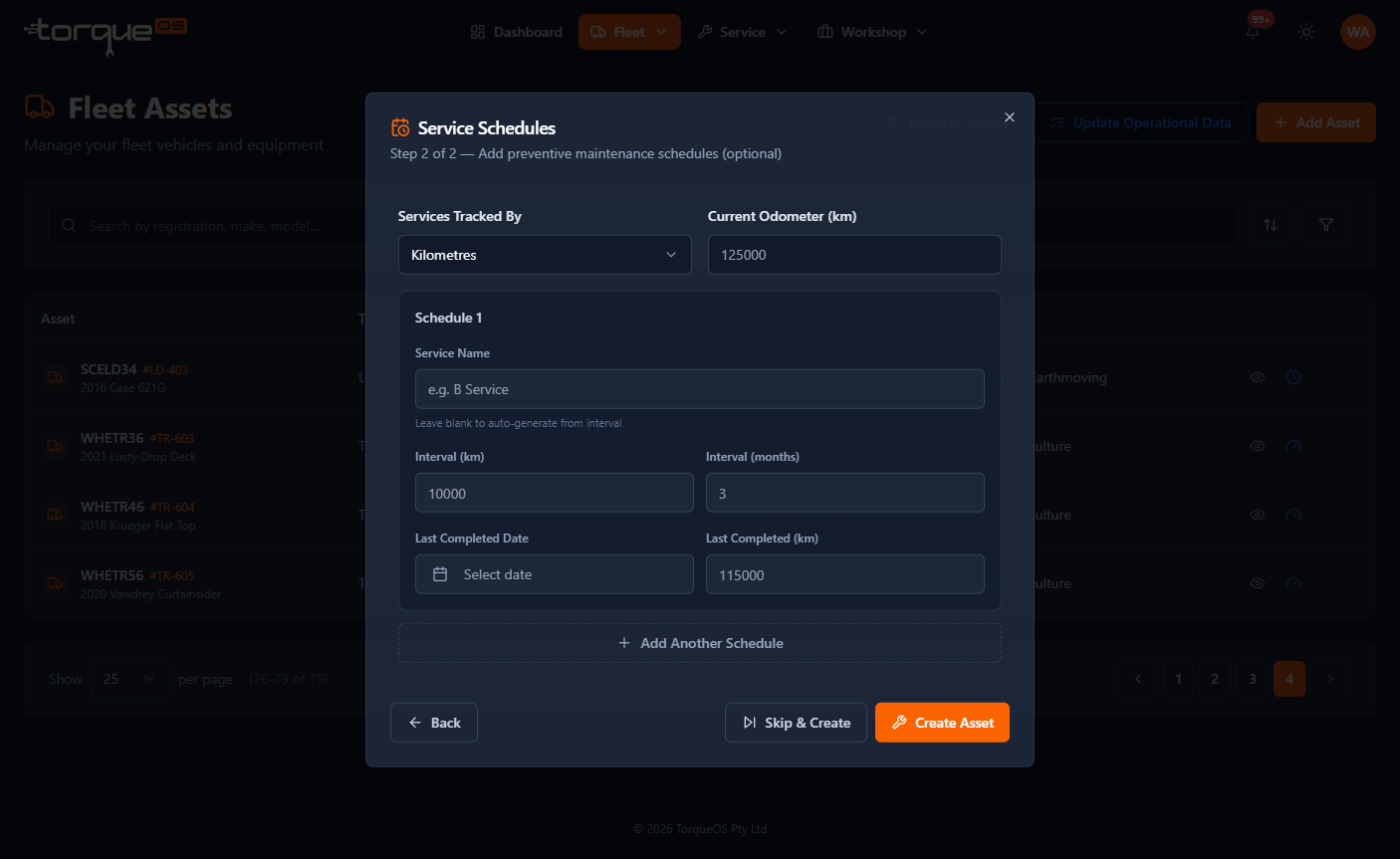The width and height of the screenshot is (1400, 859).
Task: Click the Asset column header
Action: 58,319
